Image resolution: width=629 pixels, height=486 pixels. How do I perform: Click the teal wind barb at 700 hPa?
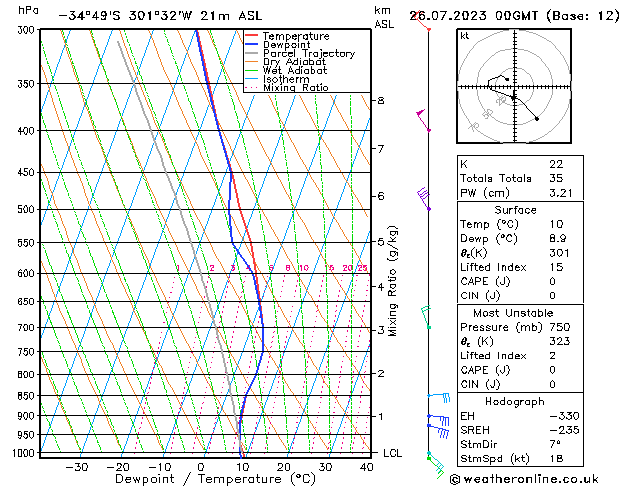click(426, 318)
